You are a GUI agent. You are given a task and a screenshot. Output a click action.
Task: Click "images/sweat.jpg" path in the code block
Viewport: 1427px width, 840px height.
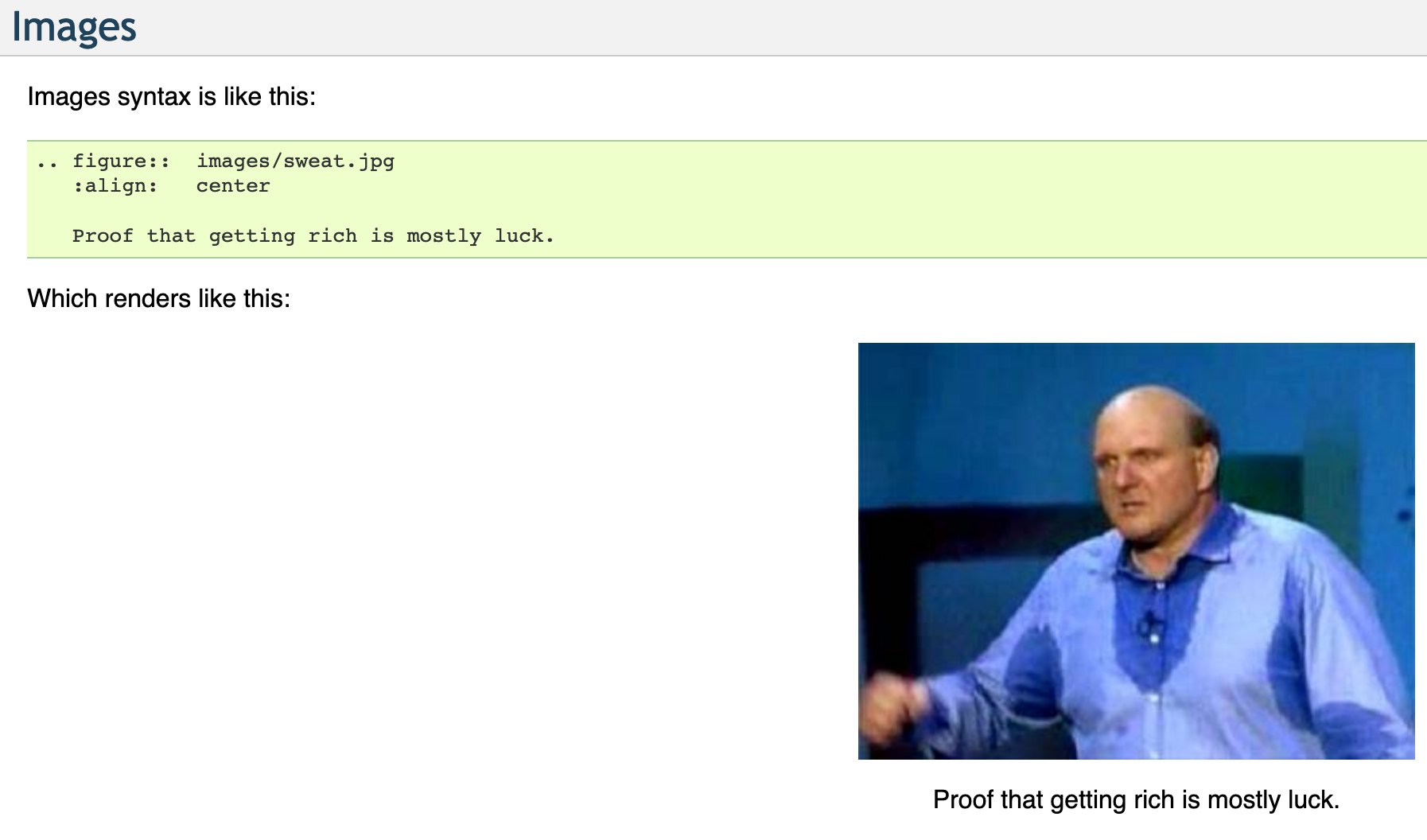[x=295, y=161]
